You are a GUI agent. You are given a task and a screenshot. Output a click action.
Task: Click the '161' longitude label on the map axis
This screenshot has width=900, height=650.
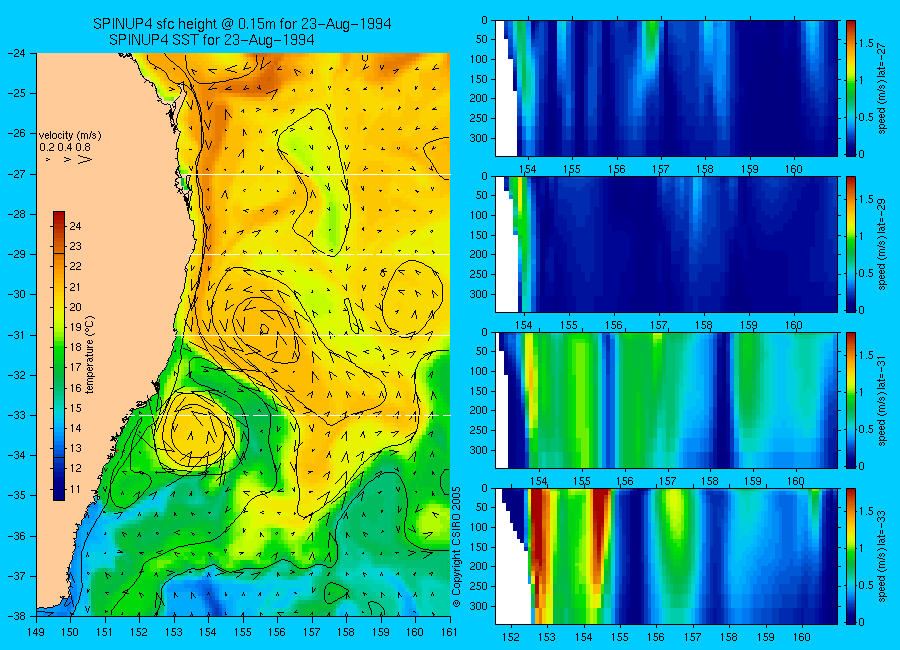[x=449, y=632]
